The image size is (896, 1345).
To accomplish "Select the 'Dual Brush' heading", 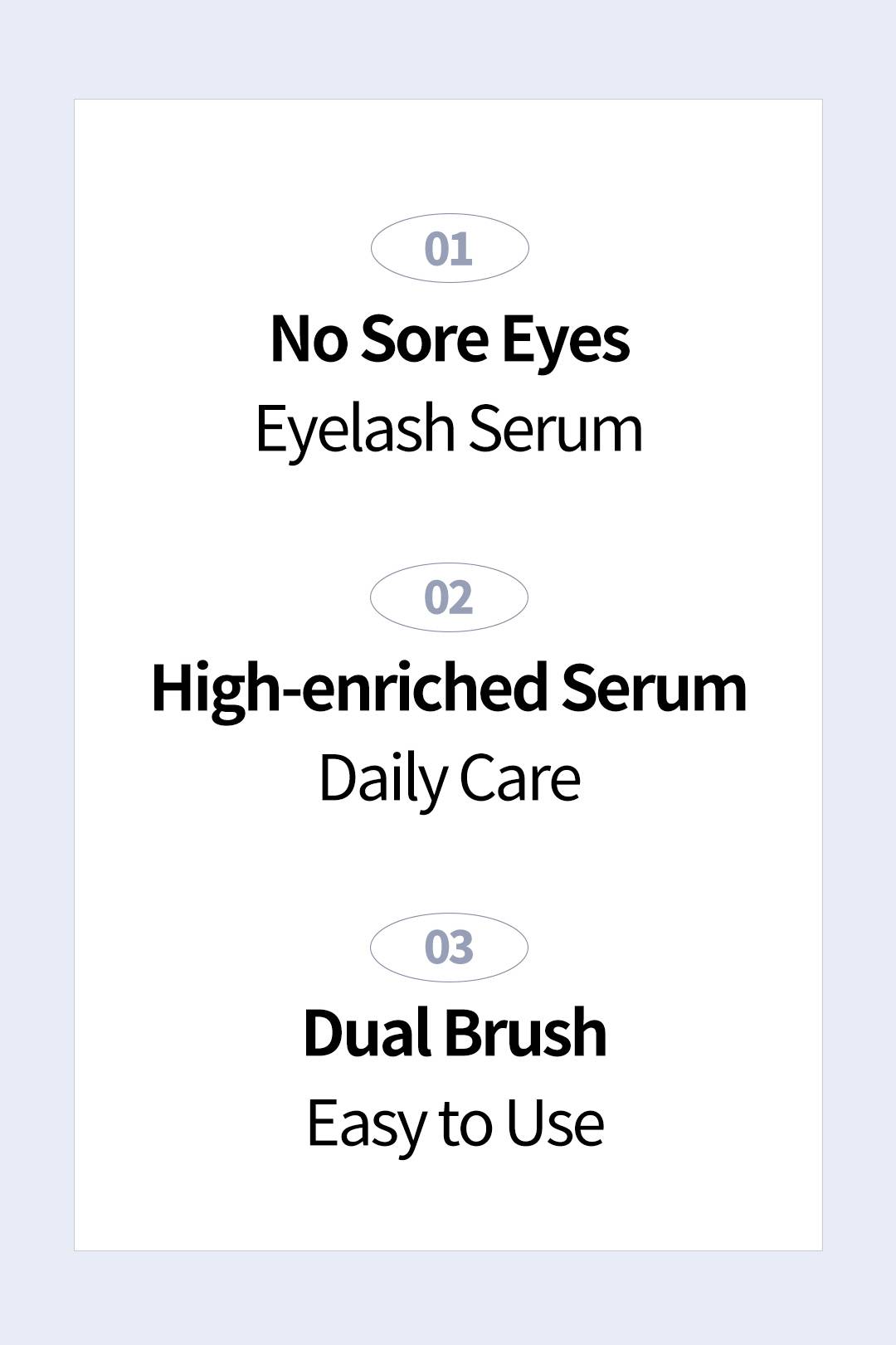I will [455, 1033].
